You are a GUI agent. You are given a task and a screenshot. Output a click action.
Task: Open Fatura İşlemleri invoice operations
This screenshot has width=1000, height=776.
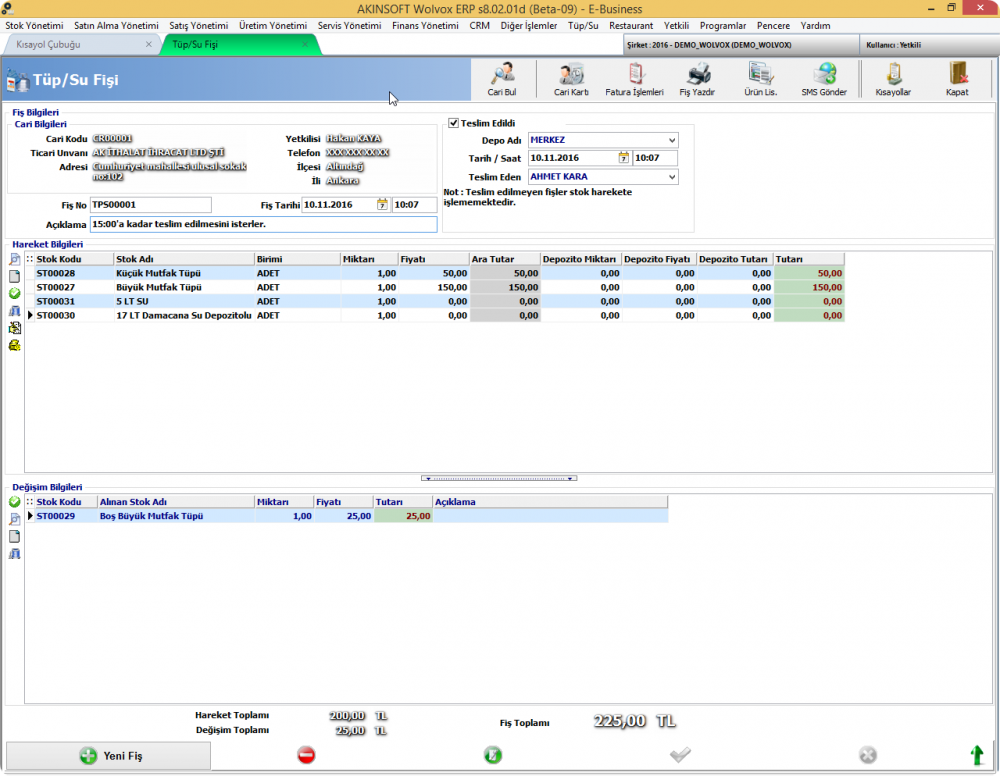click(635, 79)
